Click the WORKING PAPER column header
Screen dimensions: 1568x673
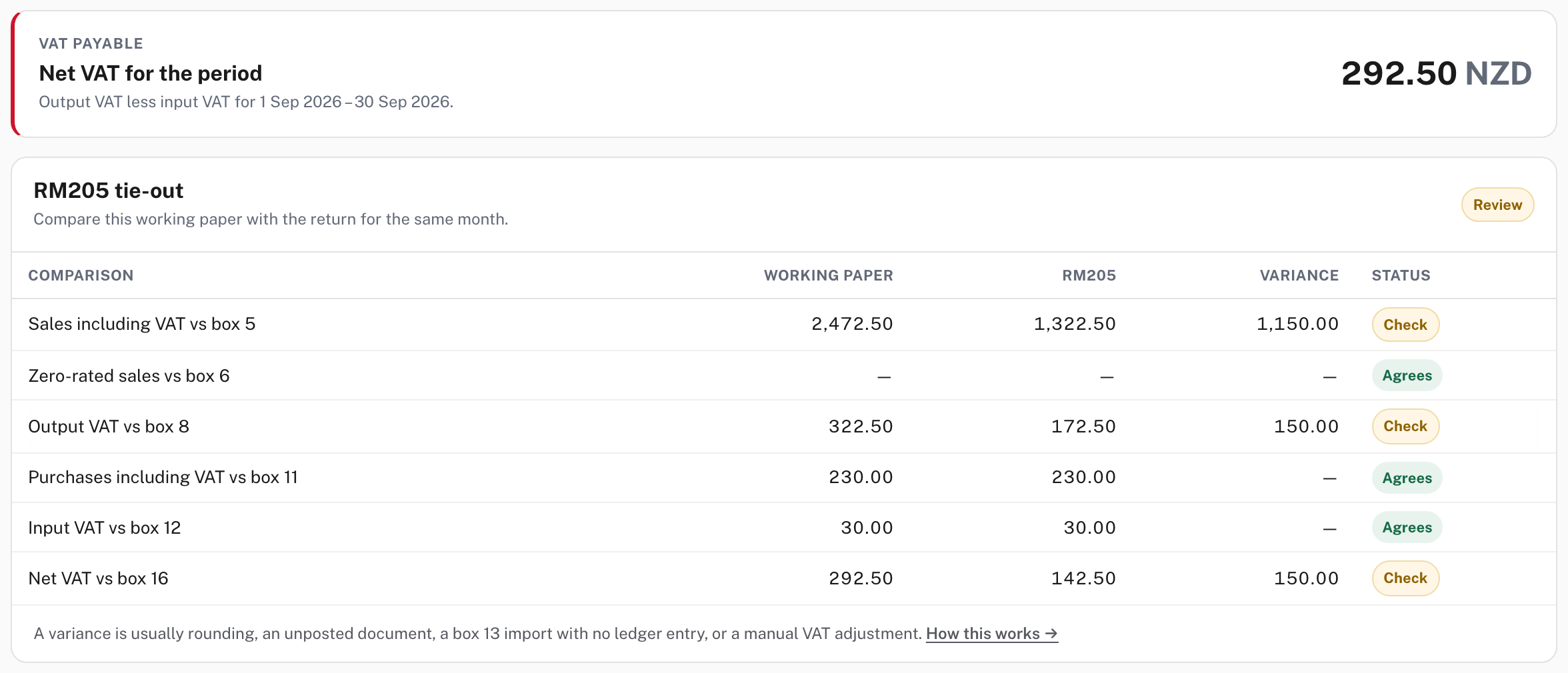(x=828, y=275)
